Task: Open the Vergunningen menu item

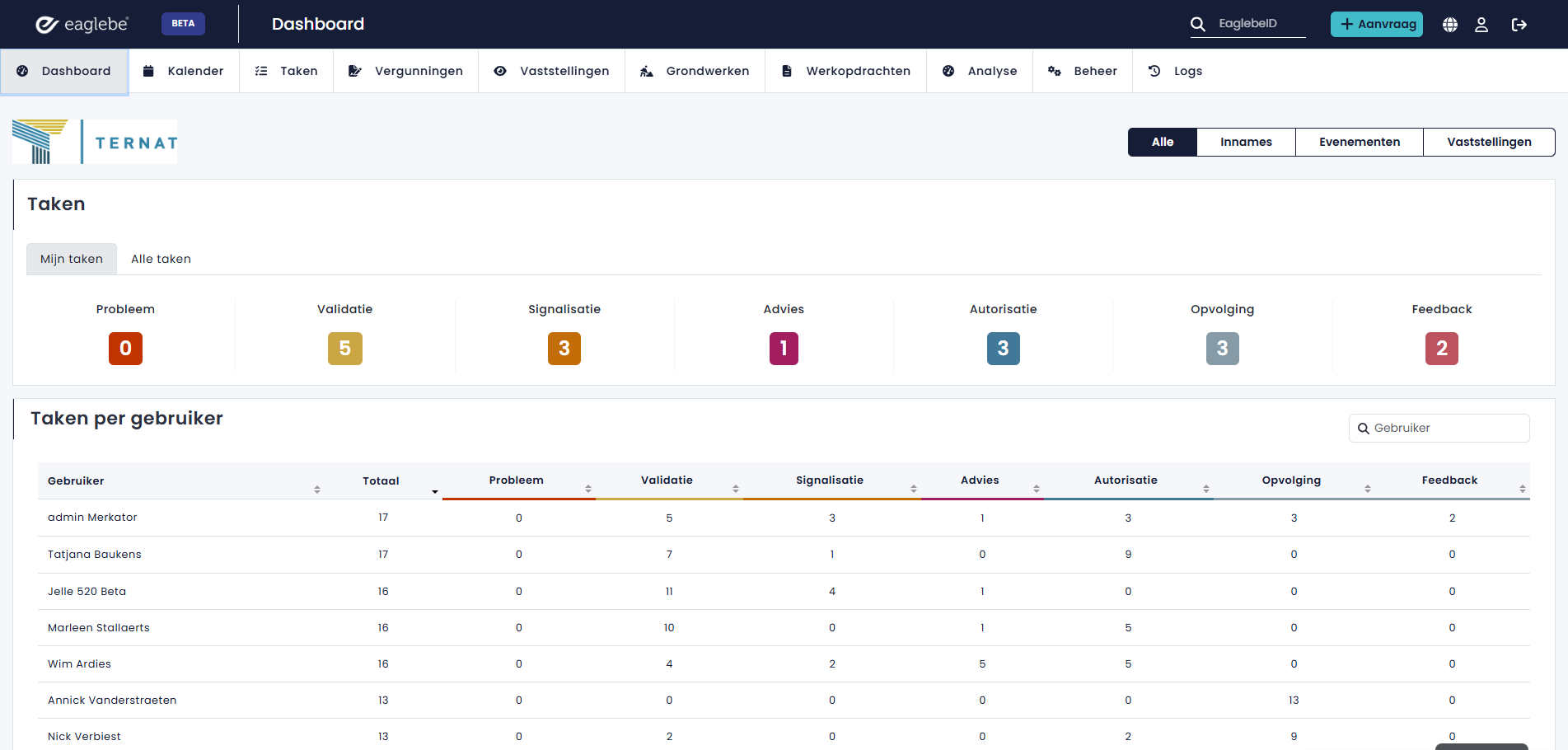Action: click(405, 71)
